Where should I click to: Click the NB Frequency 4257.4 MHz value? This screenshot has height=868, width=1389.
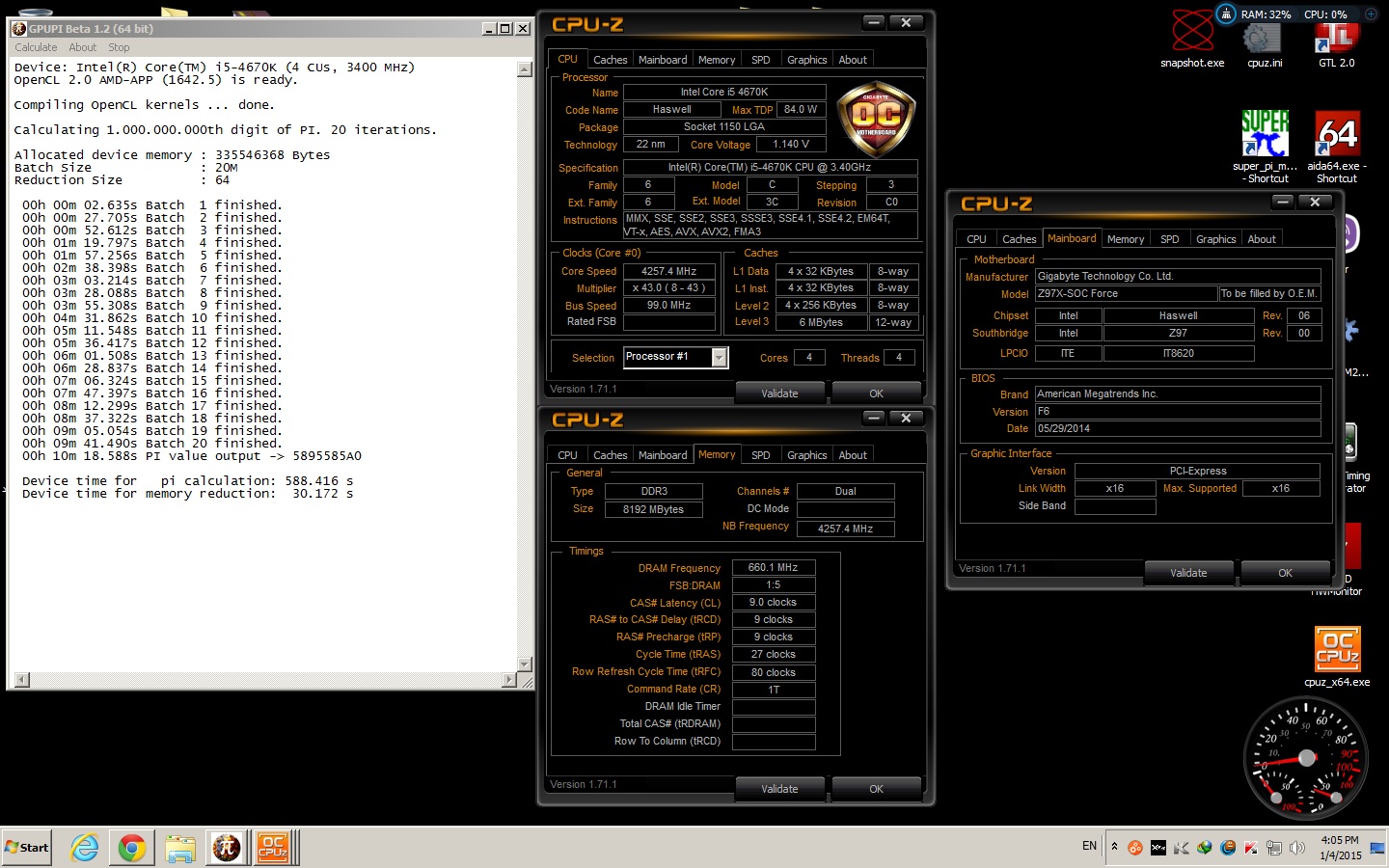(x=846, y=529)
